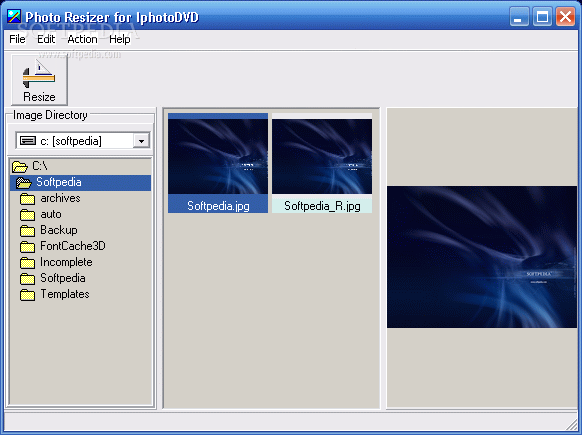Screen dimensions: 582x435
Task: Open the Help menu
Action: click(120, 39)
